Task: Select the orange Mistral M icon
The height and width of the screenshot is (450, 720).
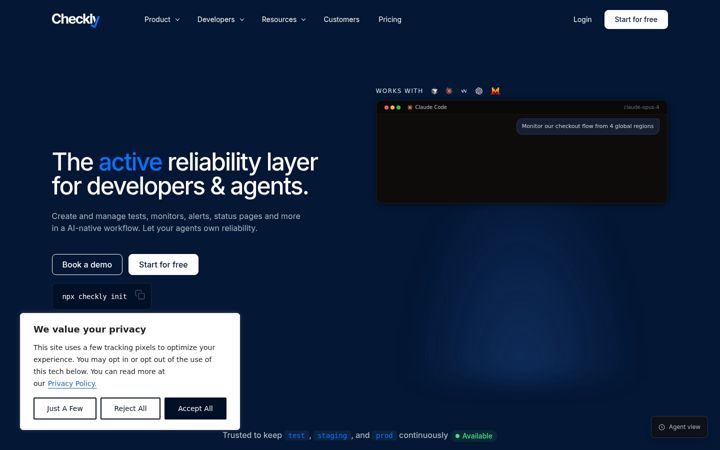Action: pyautogui.click(x=495, y=91)
